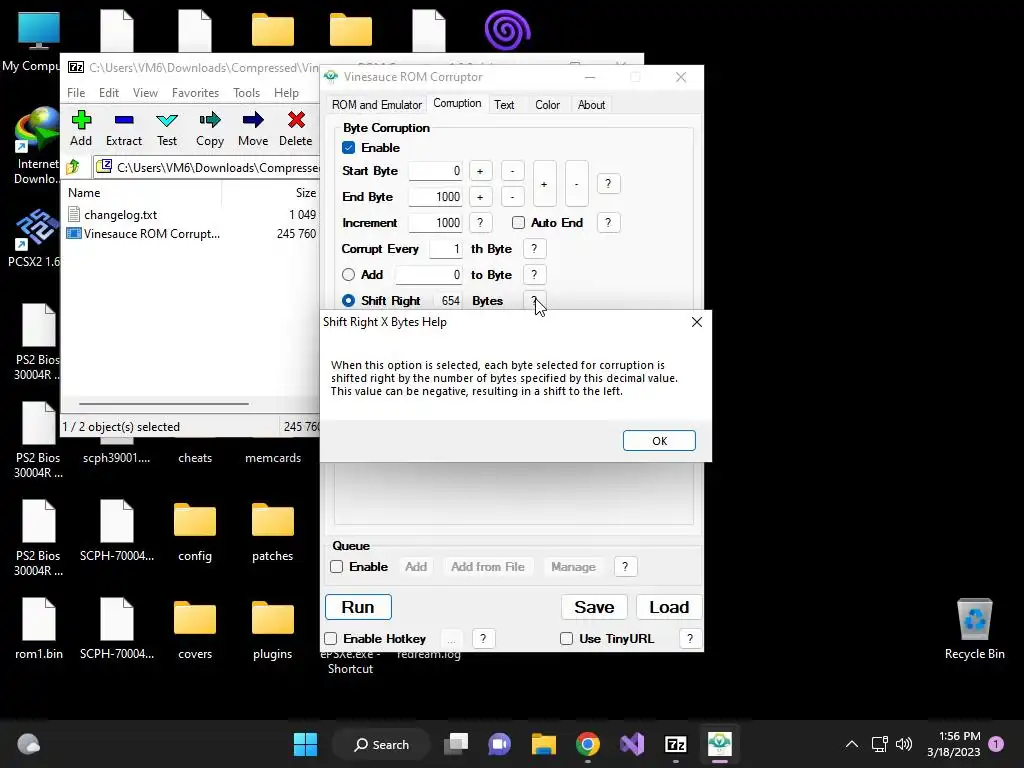Open Favorites menu in 7-Zip
This screenshot has width=1024, height=768.
pyautogui.click(x=195, y=93)
